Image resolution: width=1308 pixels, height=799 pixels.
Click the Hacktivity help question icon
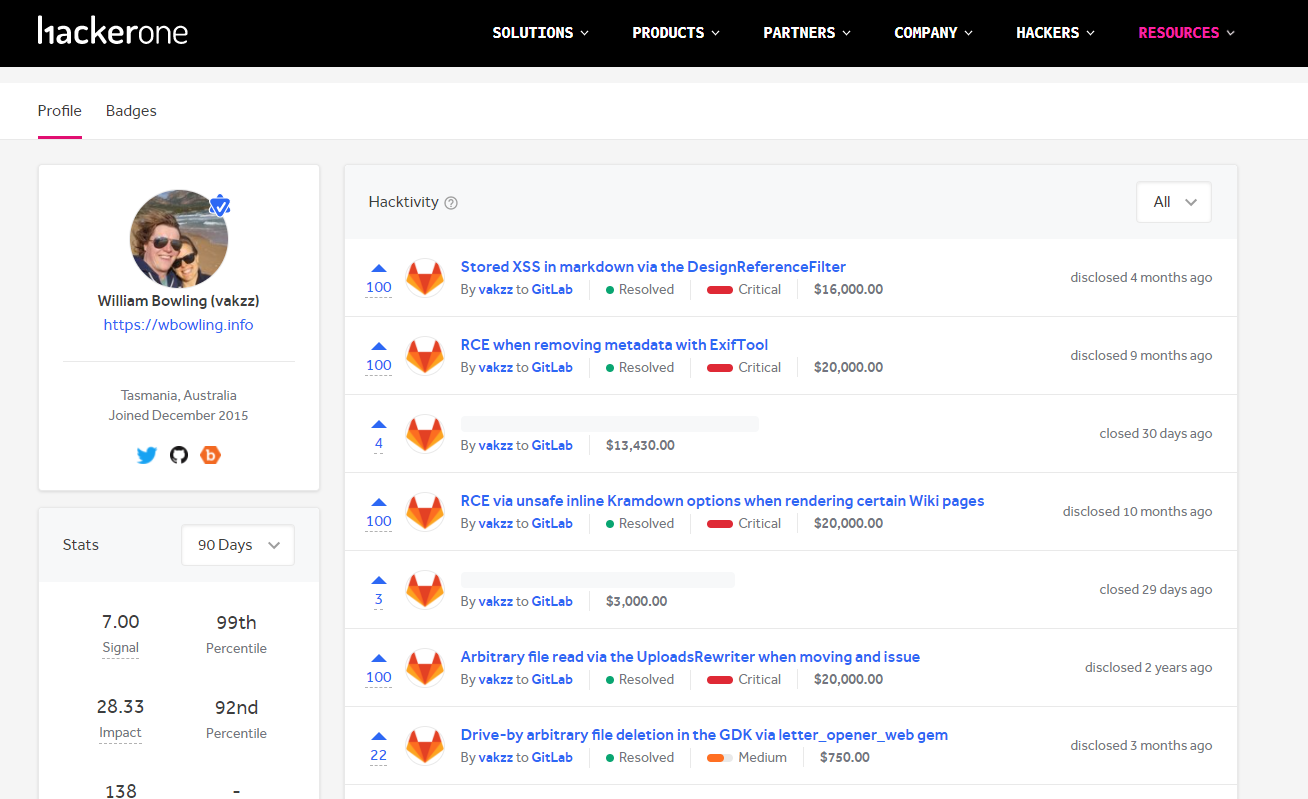coord(451,203)
